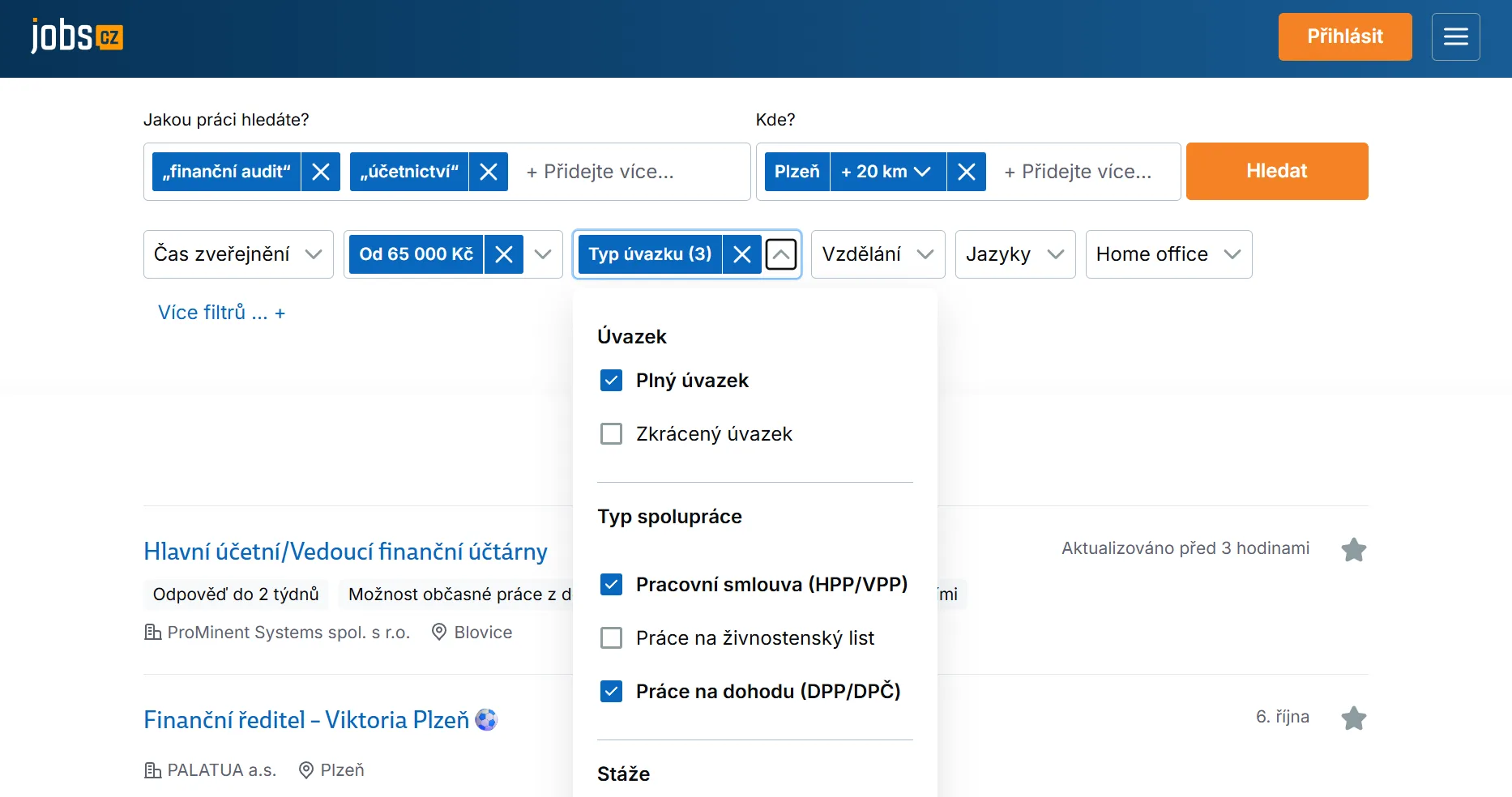This screenshot has height=797, width=1512.
Task: Save the Hlavní účetní job with star
Action: (1353, 550)
